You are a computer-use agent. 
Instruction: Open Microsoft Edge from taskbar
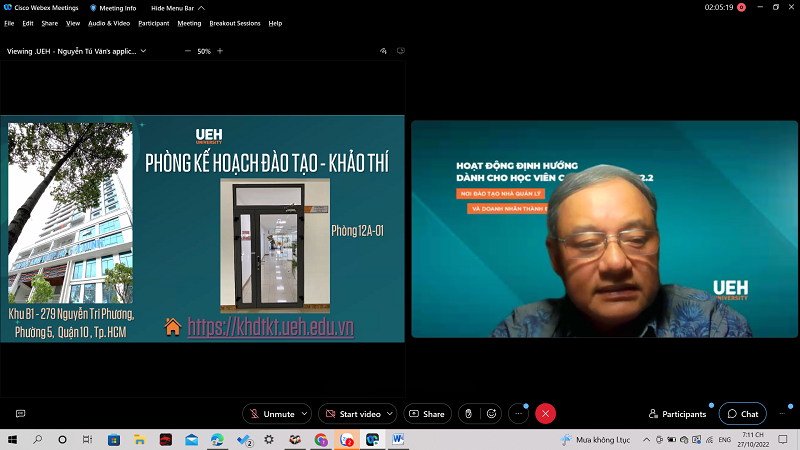tap(217, 440)
